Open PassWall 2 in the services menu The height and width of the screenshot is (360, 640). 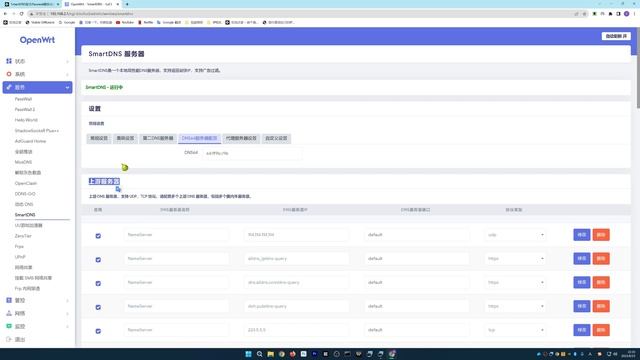tap(25, 109)
